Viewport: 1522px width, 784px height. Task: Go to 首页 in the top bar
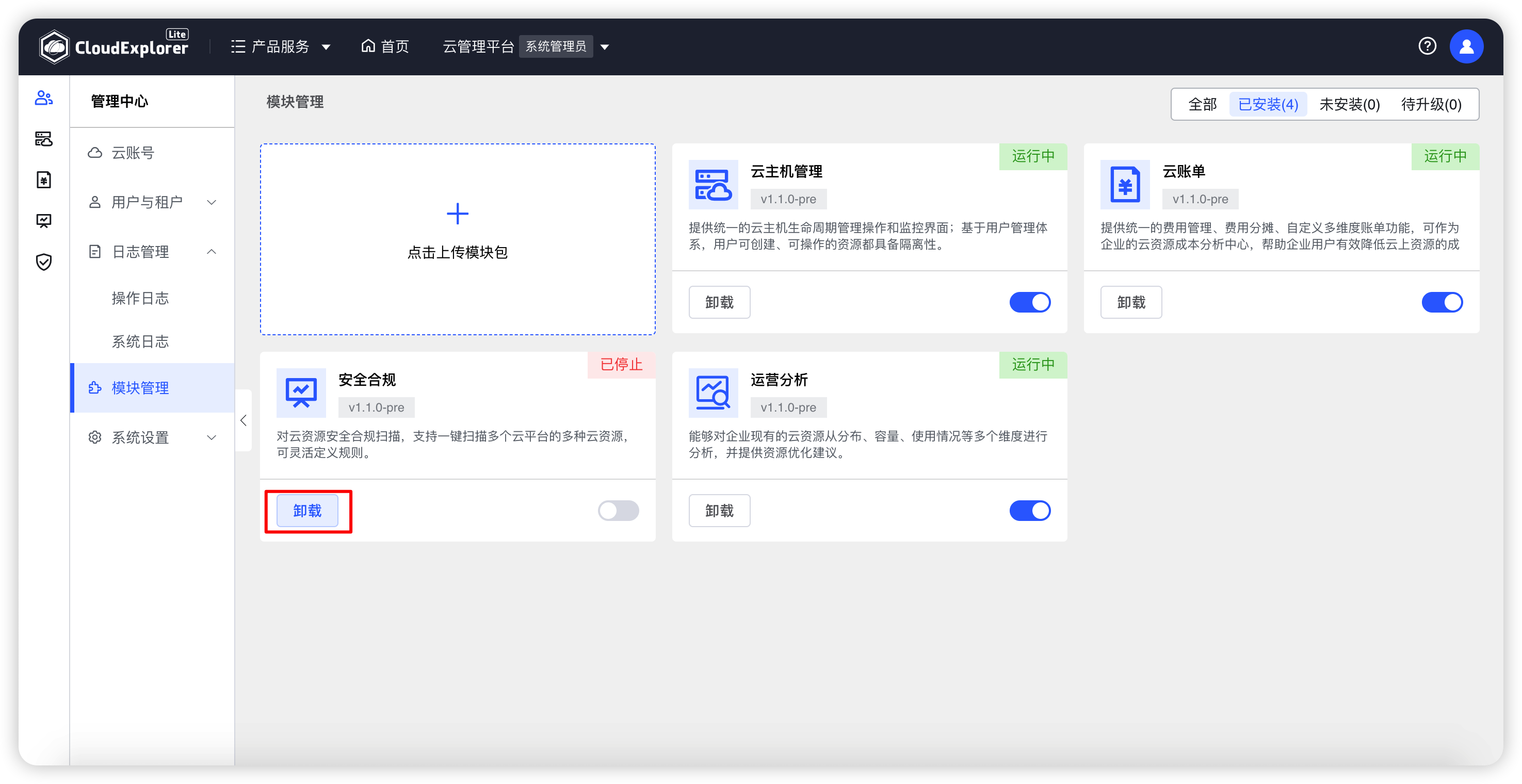pos(385,46)
